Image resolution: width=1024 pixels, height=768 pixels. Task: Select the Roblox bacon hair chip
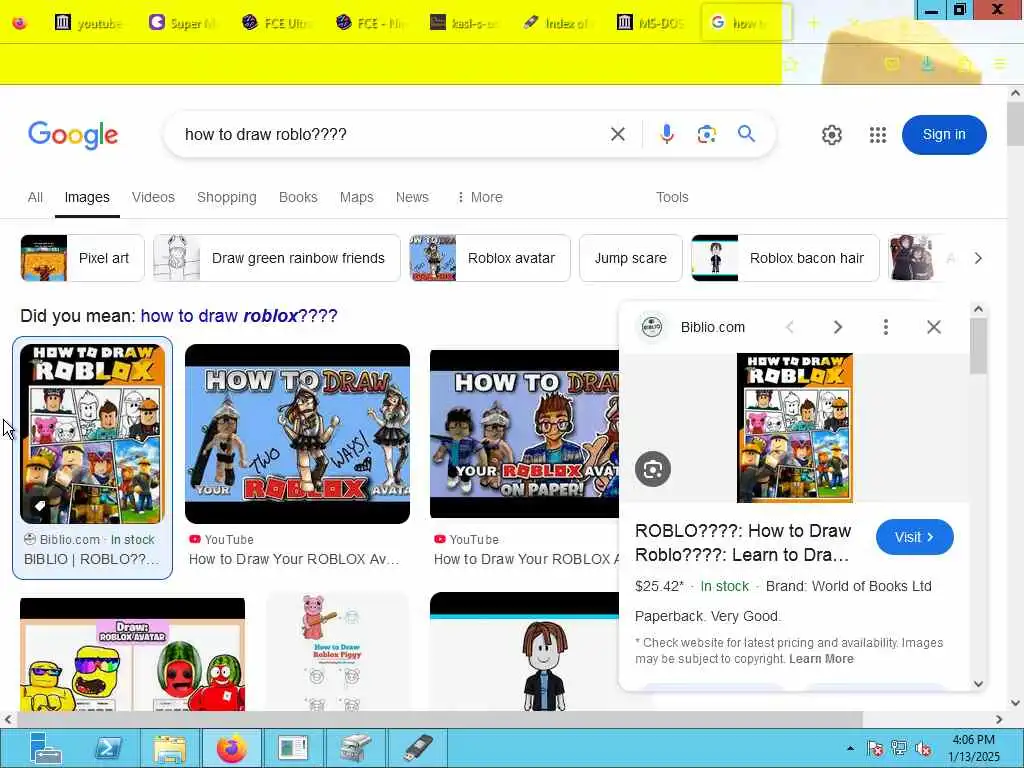(x=785, y=258)
